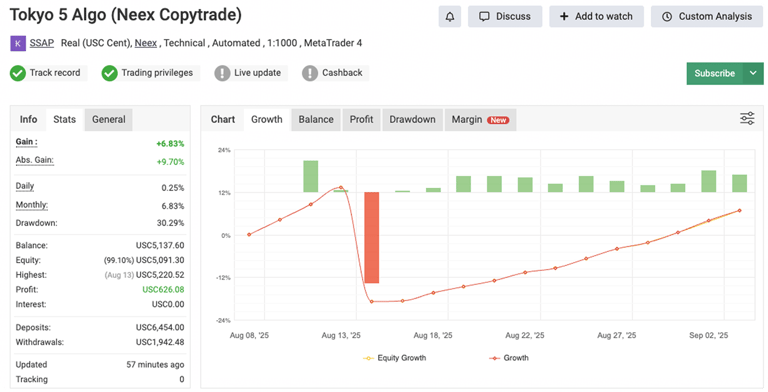Image resolution: width=768 pixels, height=392 pixels.
Task: Toggle Growth legend series
Action: 509,358
